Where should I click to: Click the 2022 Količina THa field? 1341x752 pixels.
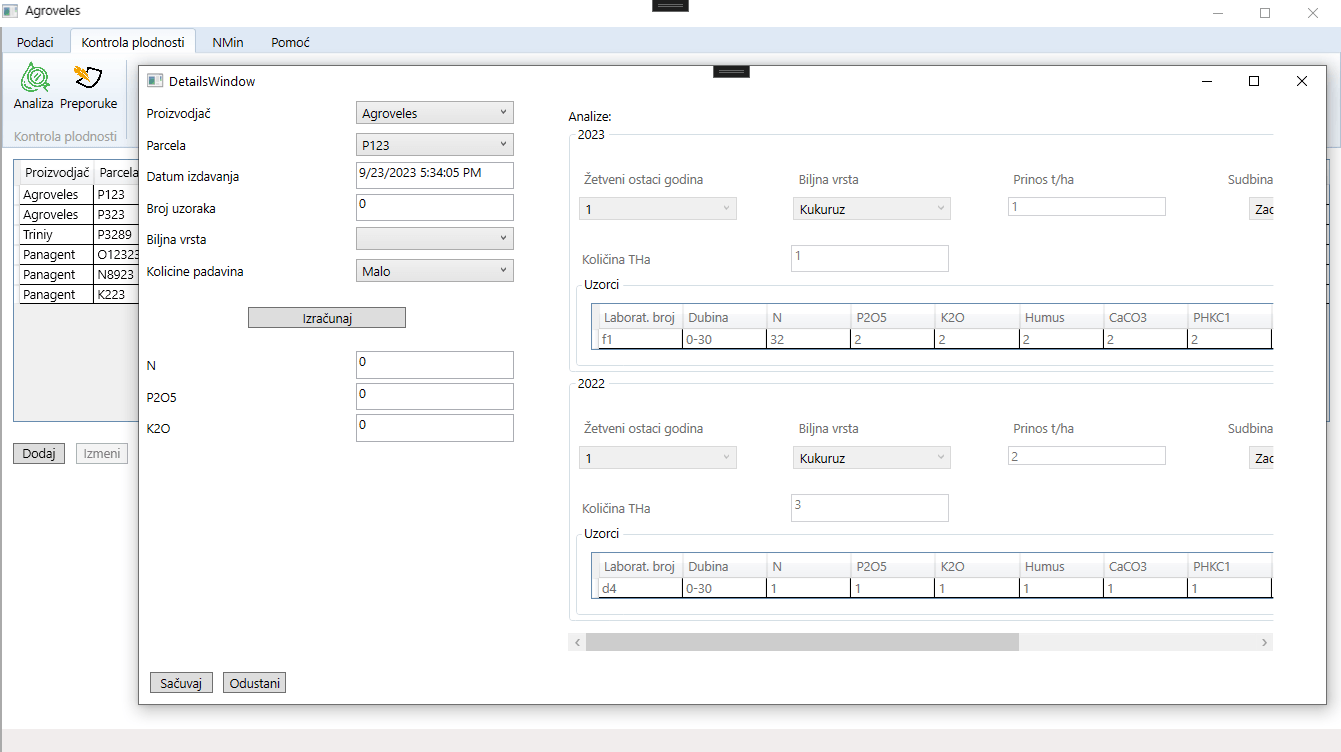(870, 507)
